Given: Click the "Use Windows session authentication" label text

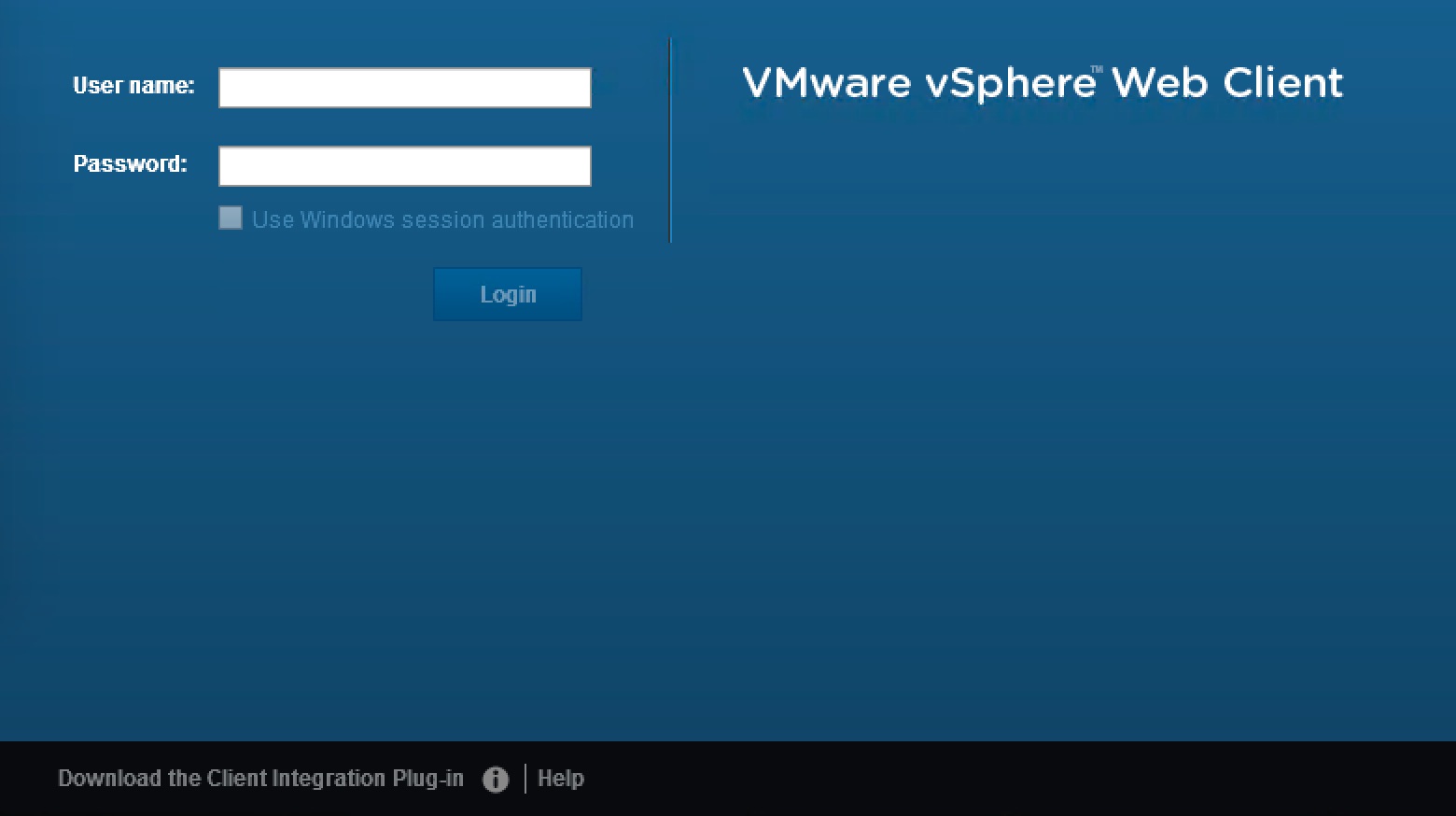Looking at the screenshot, I should point(442,220).
